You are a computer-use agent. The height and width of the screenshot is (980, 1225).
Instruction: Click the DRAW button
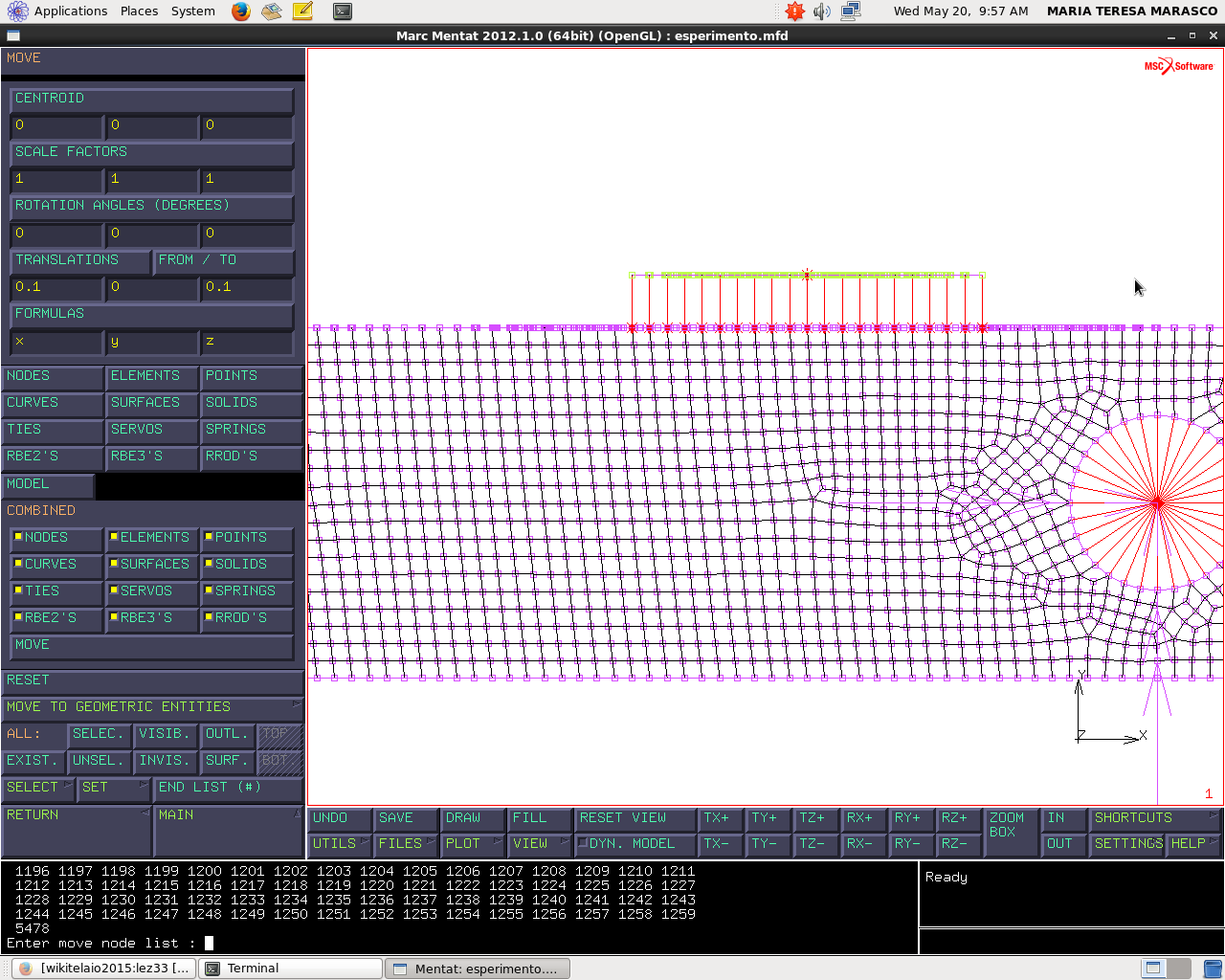click(473, 818)
